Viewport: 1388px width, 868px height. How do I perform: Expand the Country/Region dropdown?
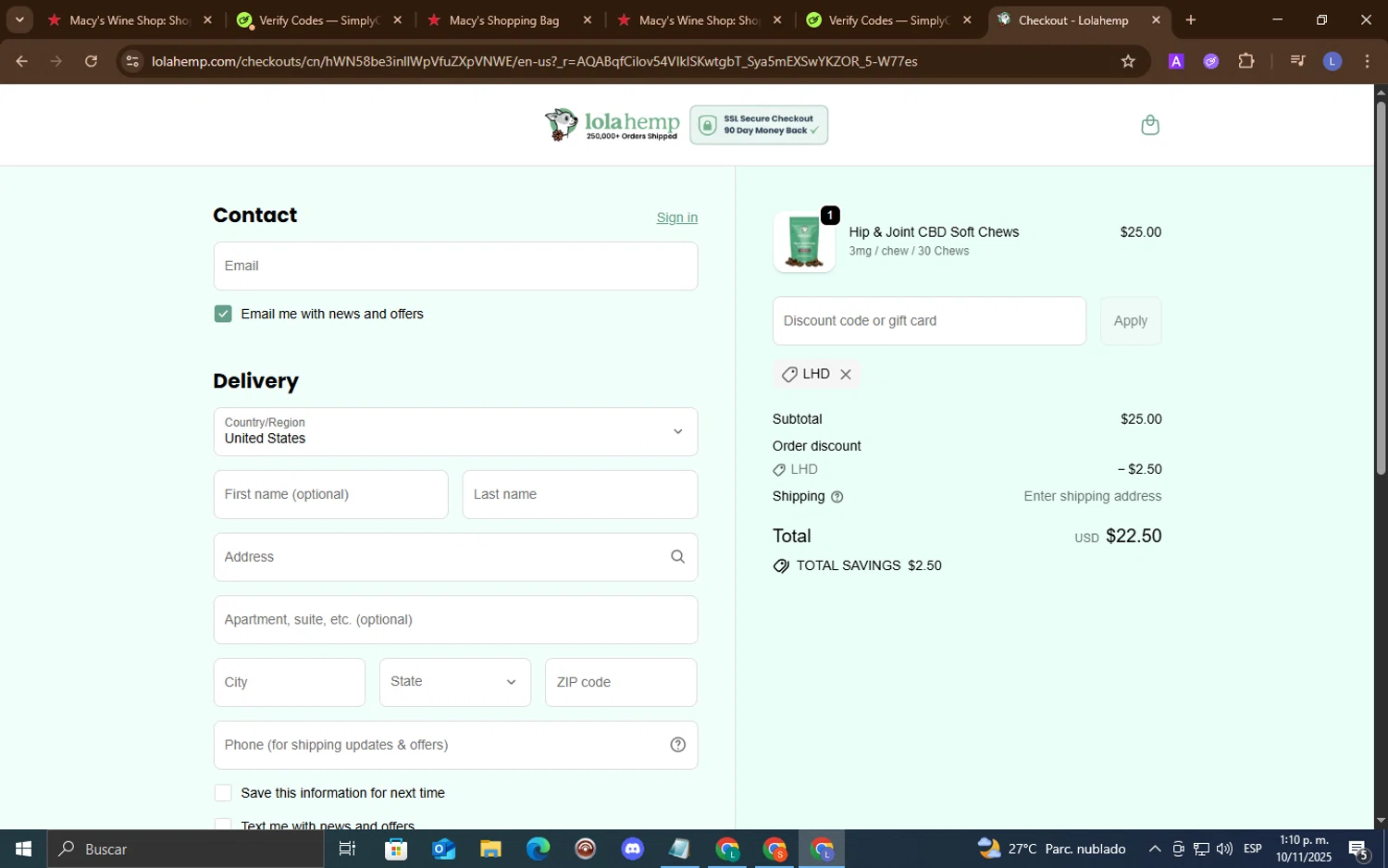click(x=455, y=432)
